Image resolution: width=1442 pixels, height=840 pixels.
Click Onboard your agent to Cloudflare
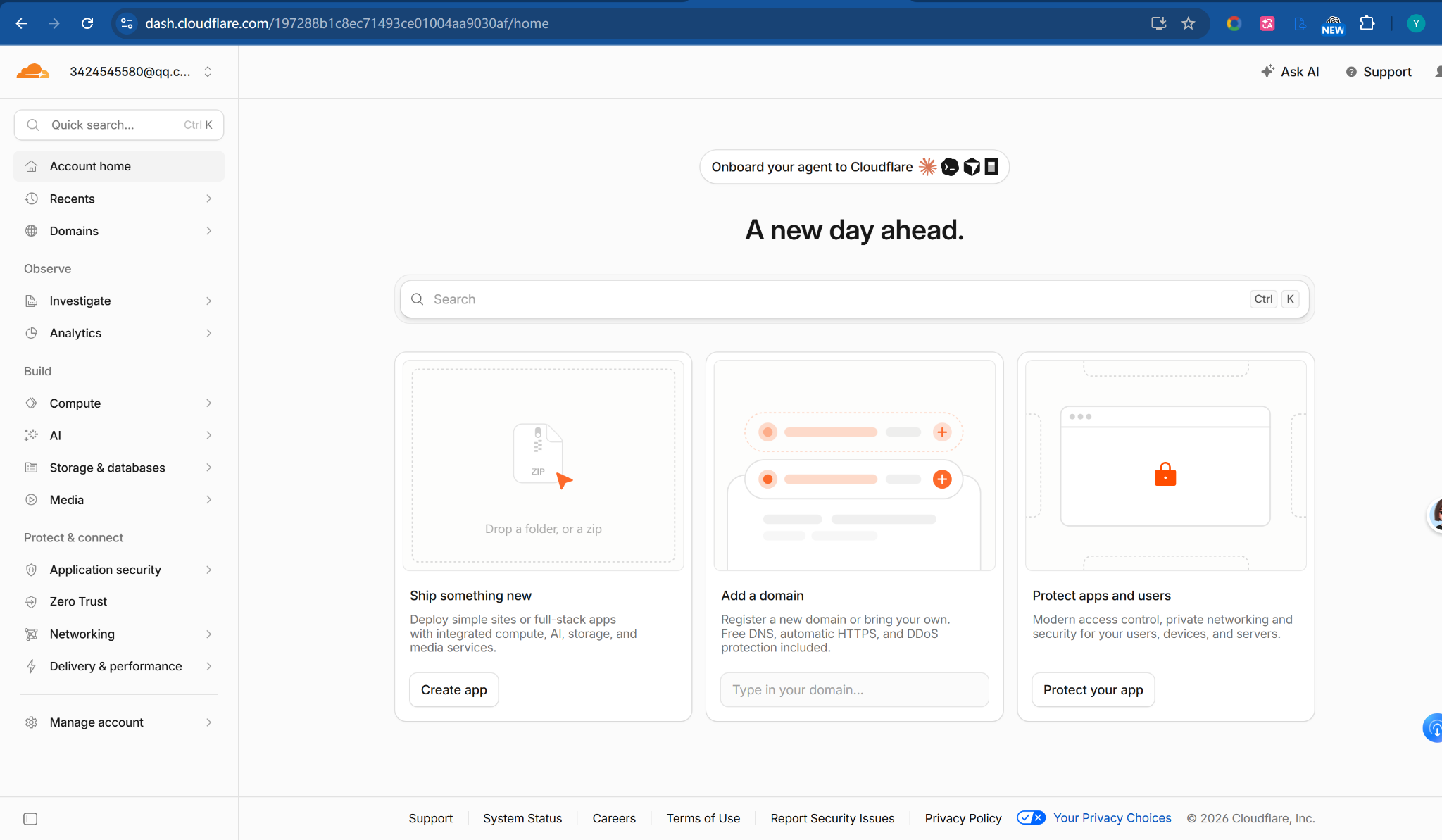point(854,167)
